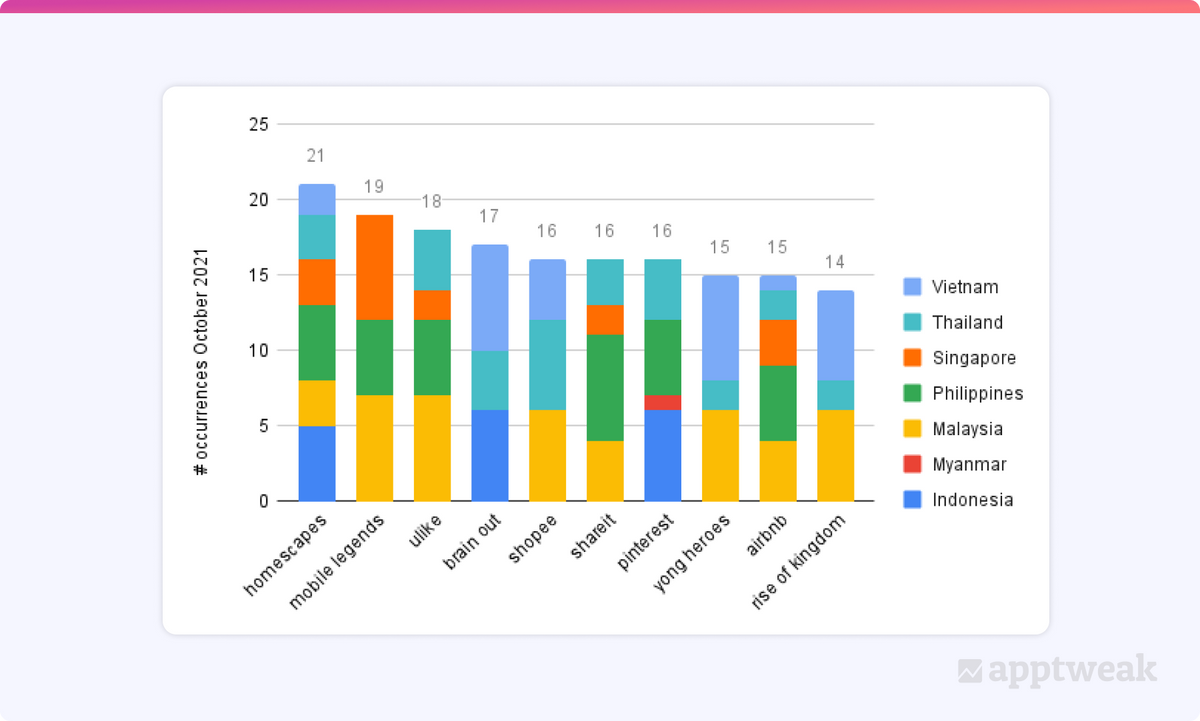This screenshot has width=1200, height=721.
Task: Click the y-axis title occurrences October 2021
Action: click(202, 361)
